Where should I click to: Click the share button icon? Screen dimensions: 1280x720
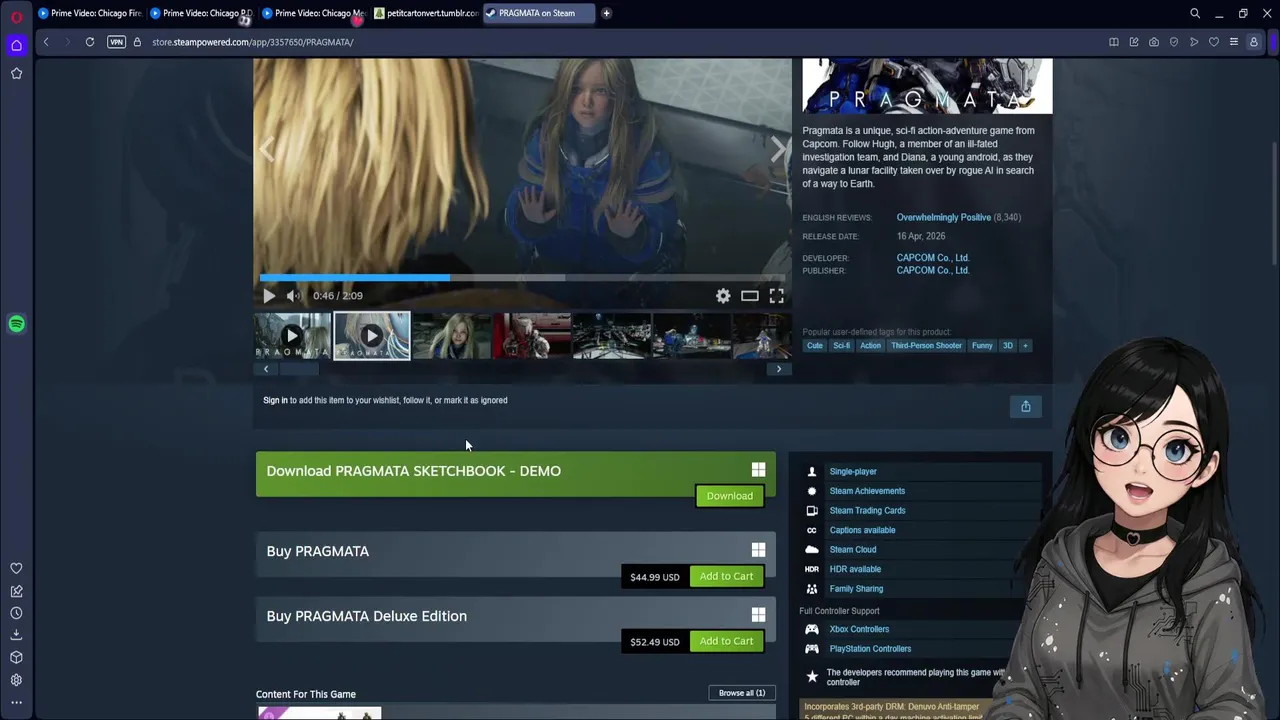(1025, 406)
